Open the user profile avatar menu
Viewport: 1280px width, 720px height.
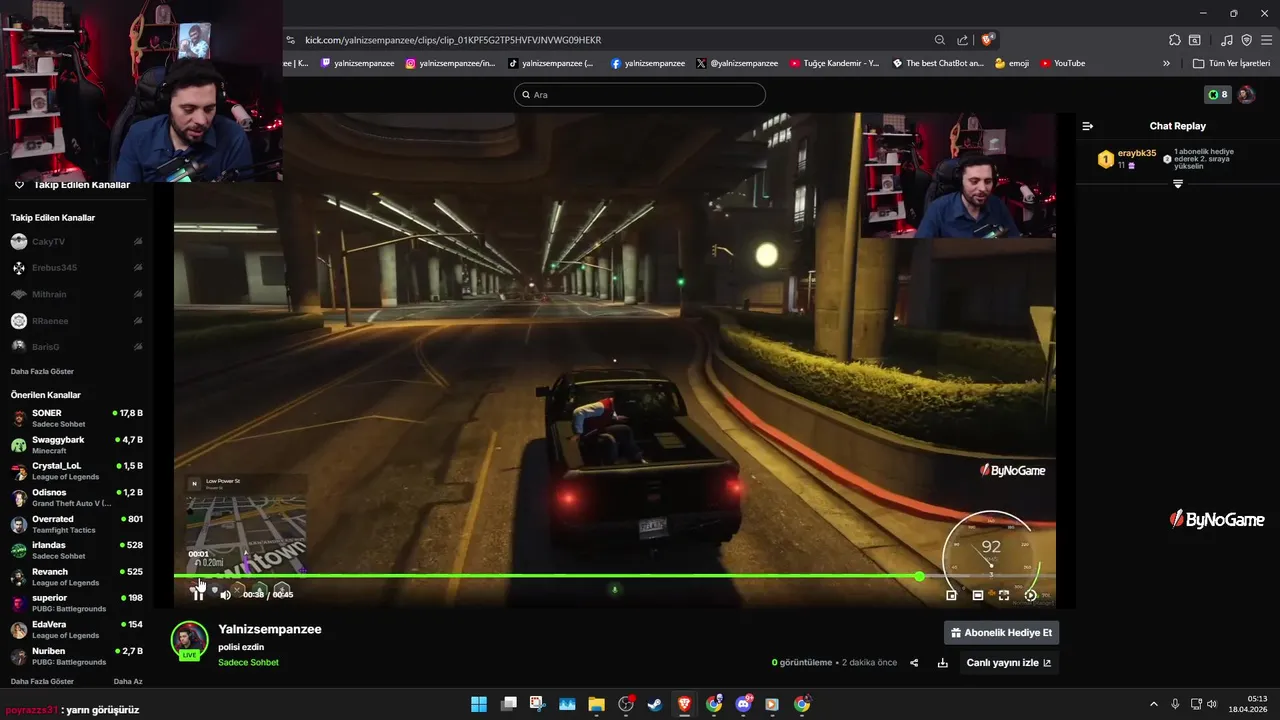tap(1246, 95)
